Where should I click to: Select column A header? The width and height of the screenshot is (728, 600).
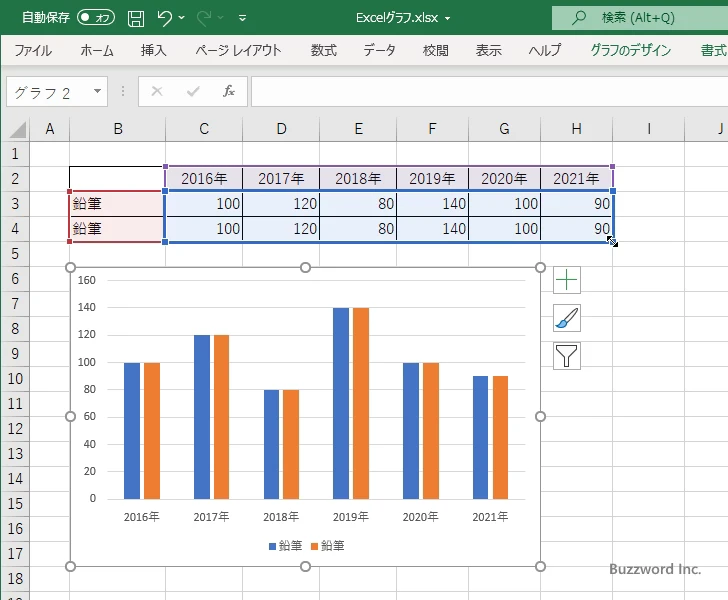[x=50, y=129]
